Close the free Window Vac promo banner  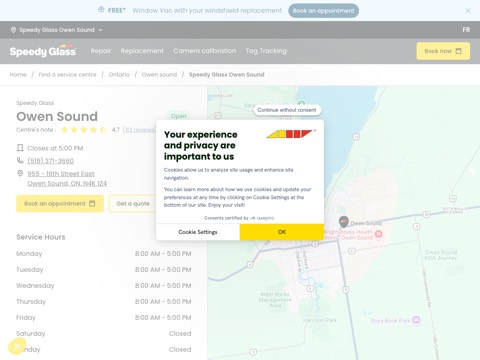[x=468, y=11]
